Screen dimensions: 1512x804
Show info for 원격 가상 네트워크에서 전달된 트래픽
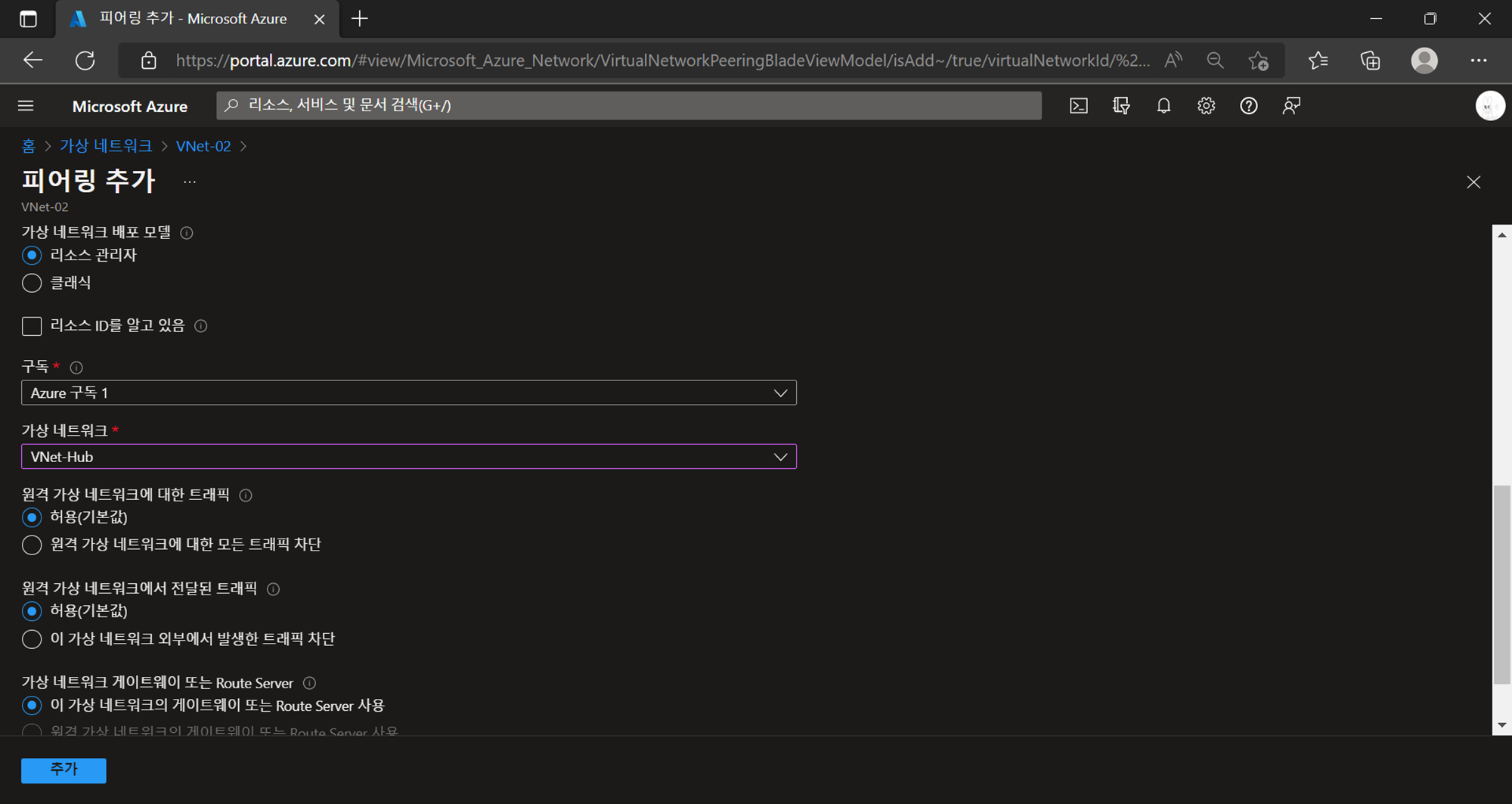coord(274,589)
